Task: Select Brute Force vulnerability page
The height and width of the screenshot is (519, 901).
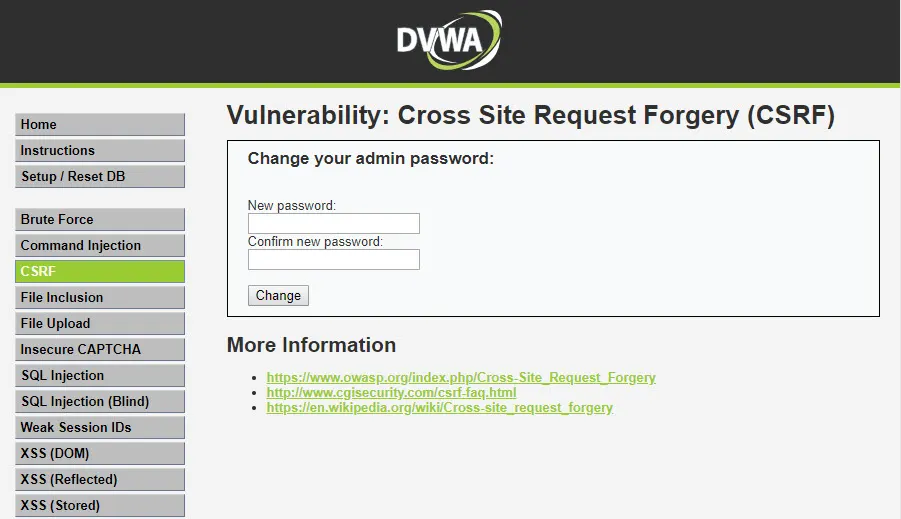Action: (x=100, y=220)
